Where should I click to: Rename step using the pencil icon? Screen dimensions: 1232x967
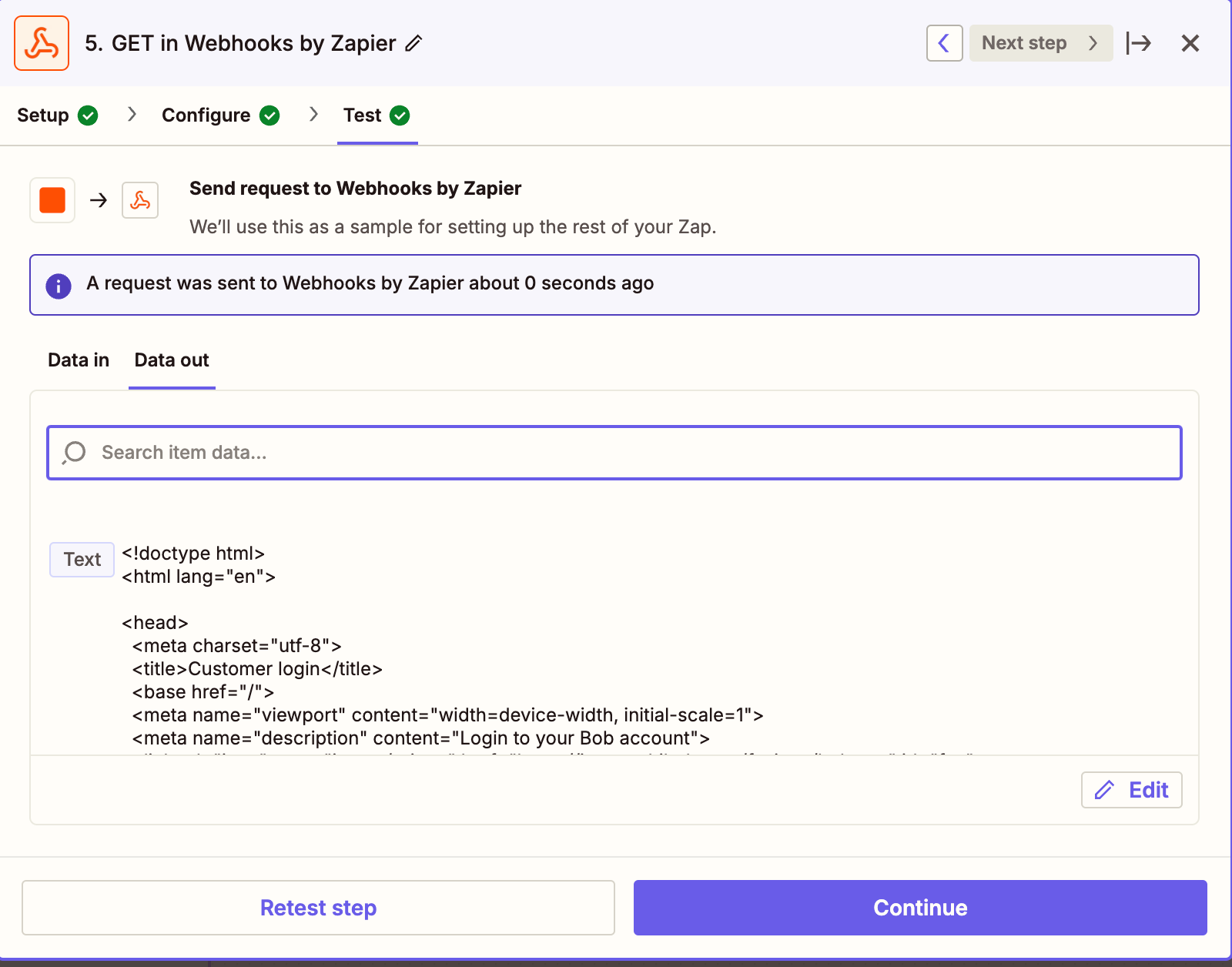click(x=414, y=43)
